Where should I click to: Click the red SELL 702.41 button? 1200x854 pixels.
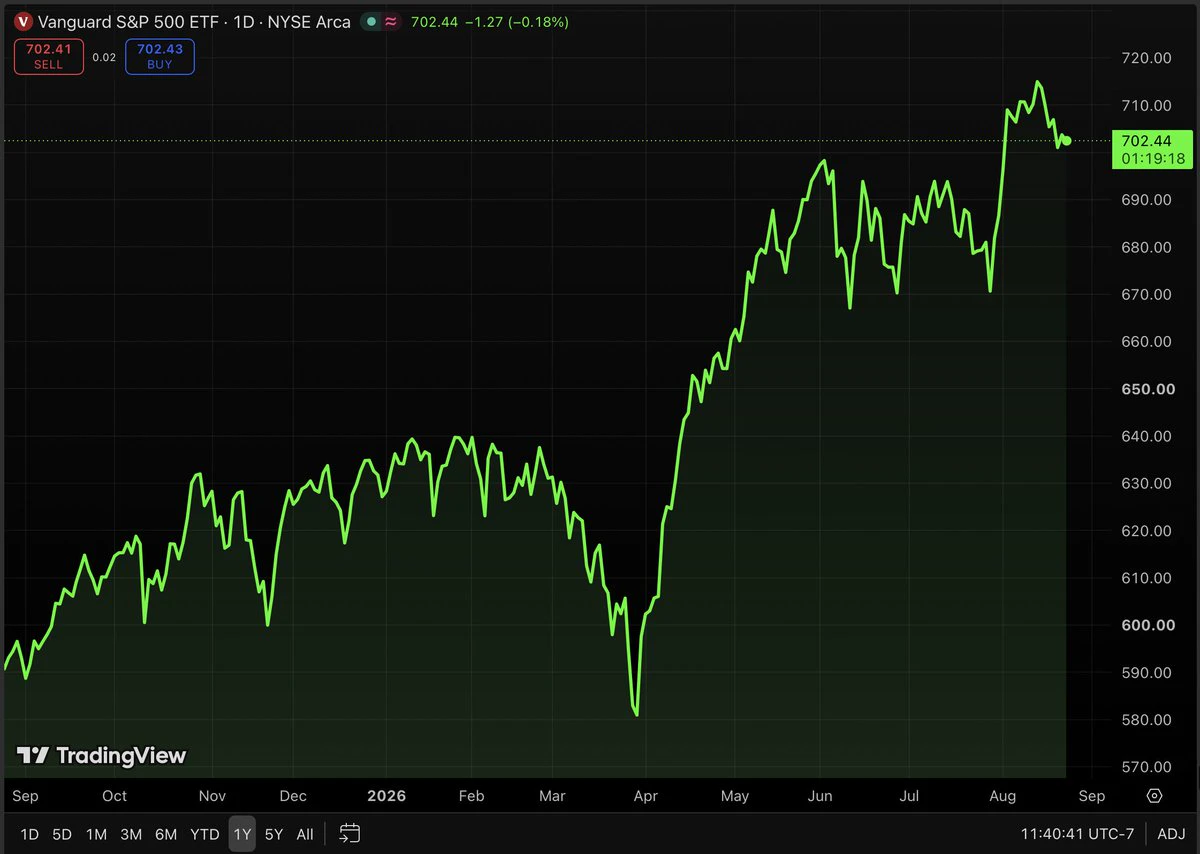pyautogui.click(x=49, y=56)
